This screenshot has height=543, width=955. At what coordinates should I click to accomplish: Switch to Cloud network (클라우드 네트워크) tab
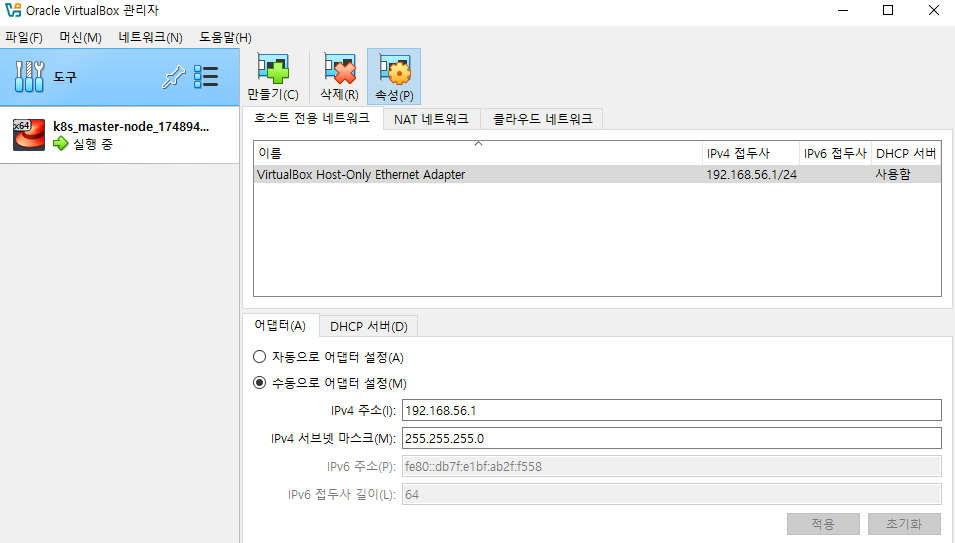point(542,119)
